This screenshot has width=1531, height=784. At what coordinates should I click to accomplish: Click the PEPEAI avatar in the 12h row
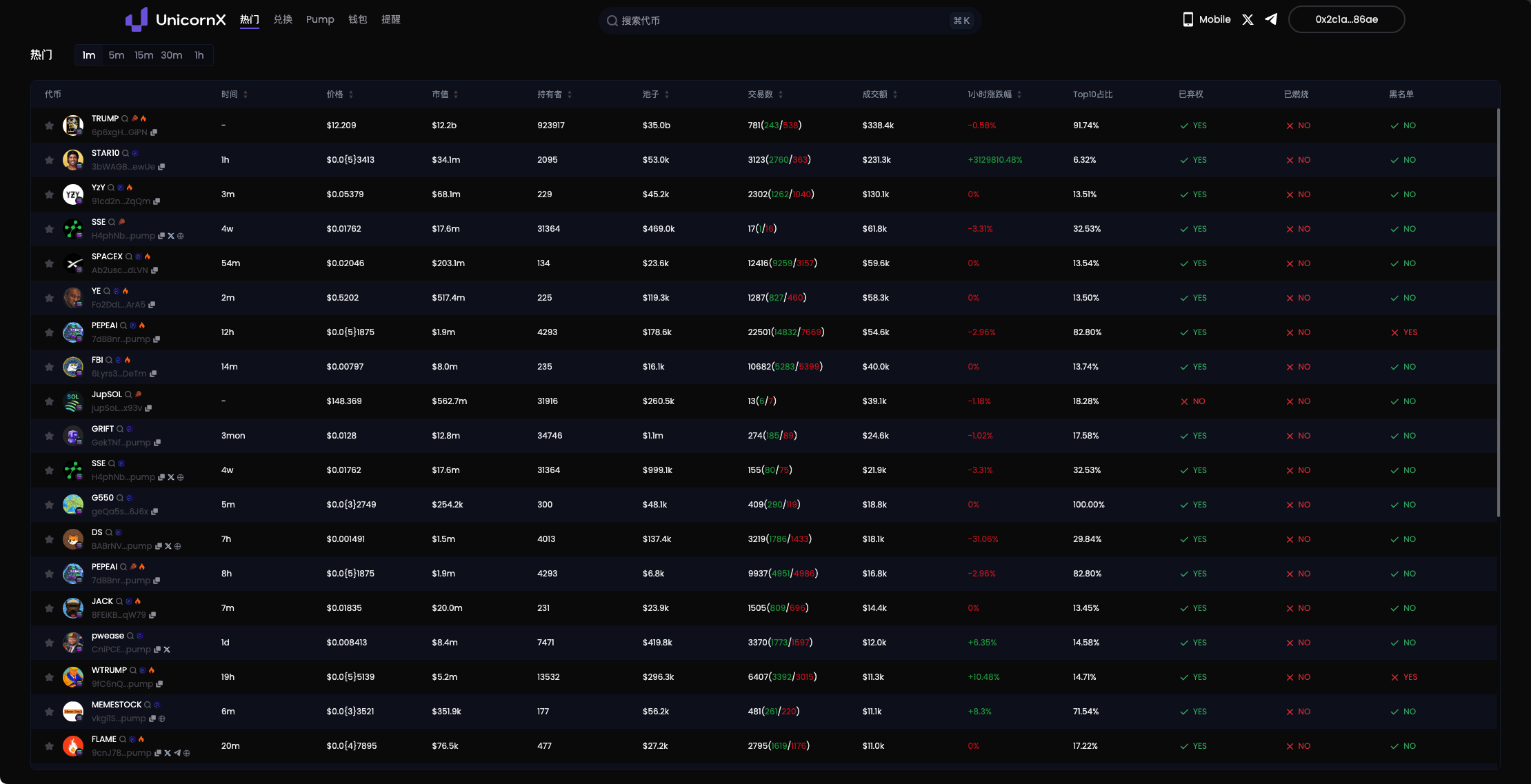pos(73,332)
